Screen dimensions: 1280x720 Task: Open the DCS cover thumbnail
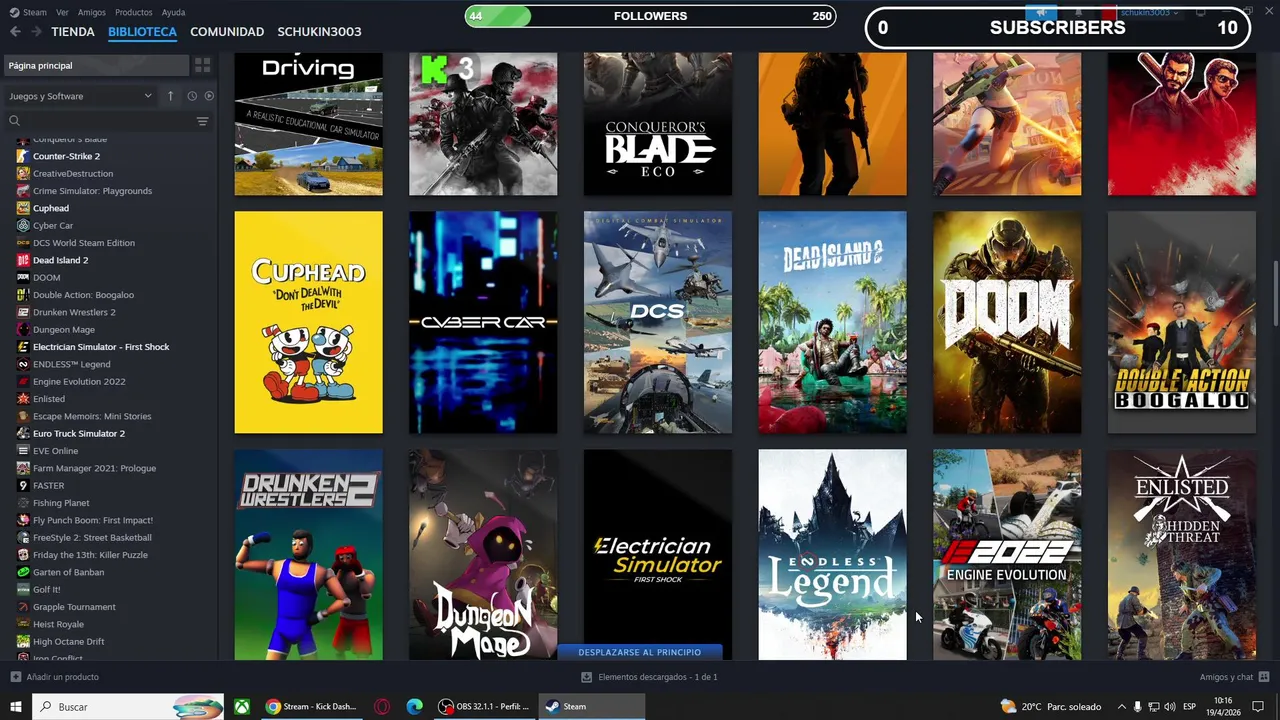pos(658,322)
